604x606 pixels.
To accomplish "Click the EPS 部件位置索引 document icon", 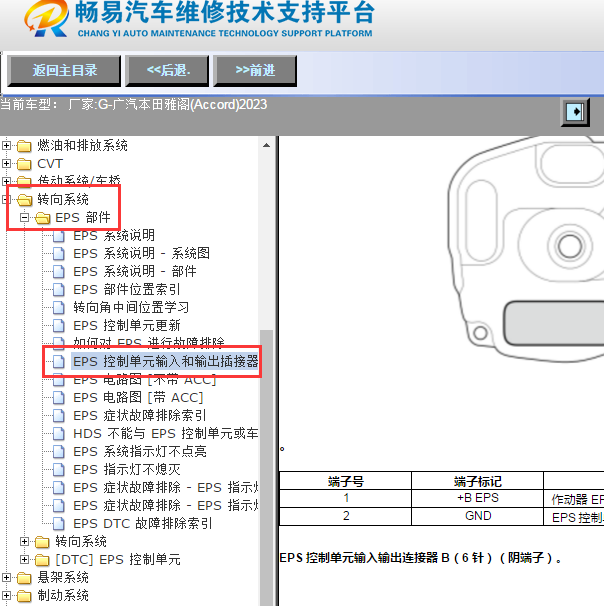I will click(x=59, y=289).
